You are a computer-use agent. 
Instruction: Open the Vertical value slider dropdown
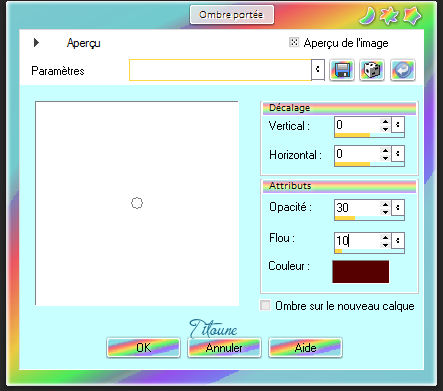pyautogui.click(x=398, y=125)
